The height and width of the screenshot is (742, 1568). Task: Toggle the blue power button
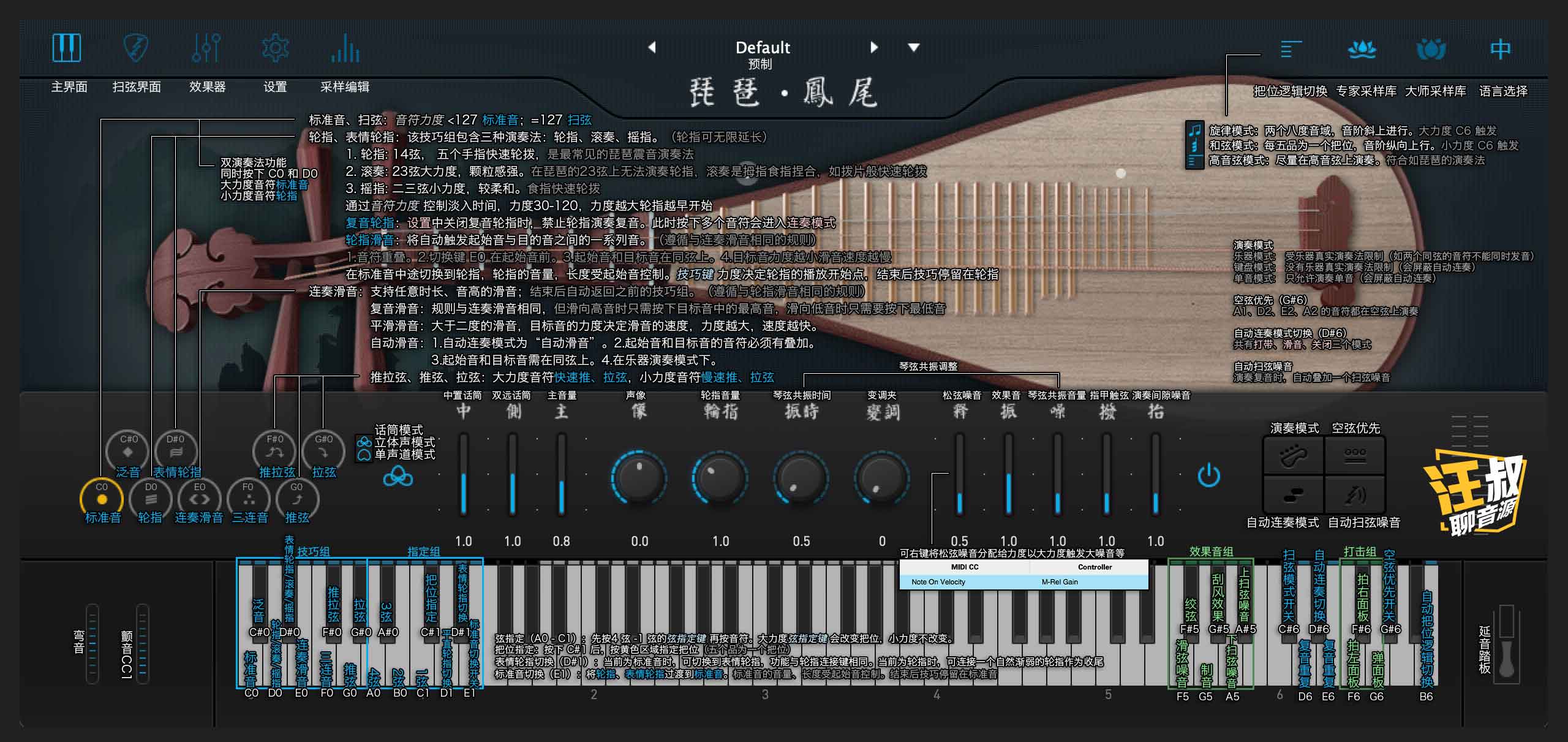[x=1209, y=475]
